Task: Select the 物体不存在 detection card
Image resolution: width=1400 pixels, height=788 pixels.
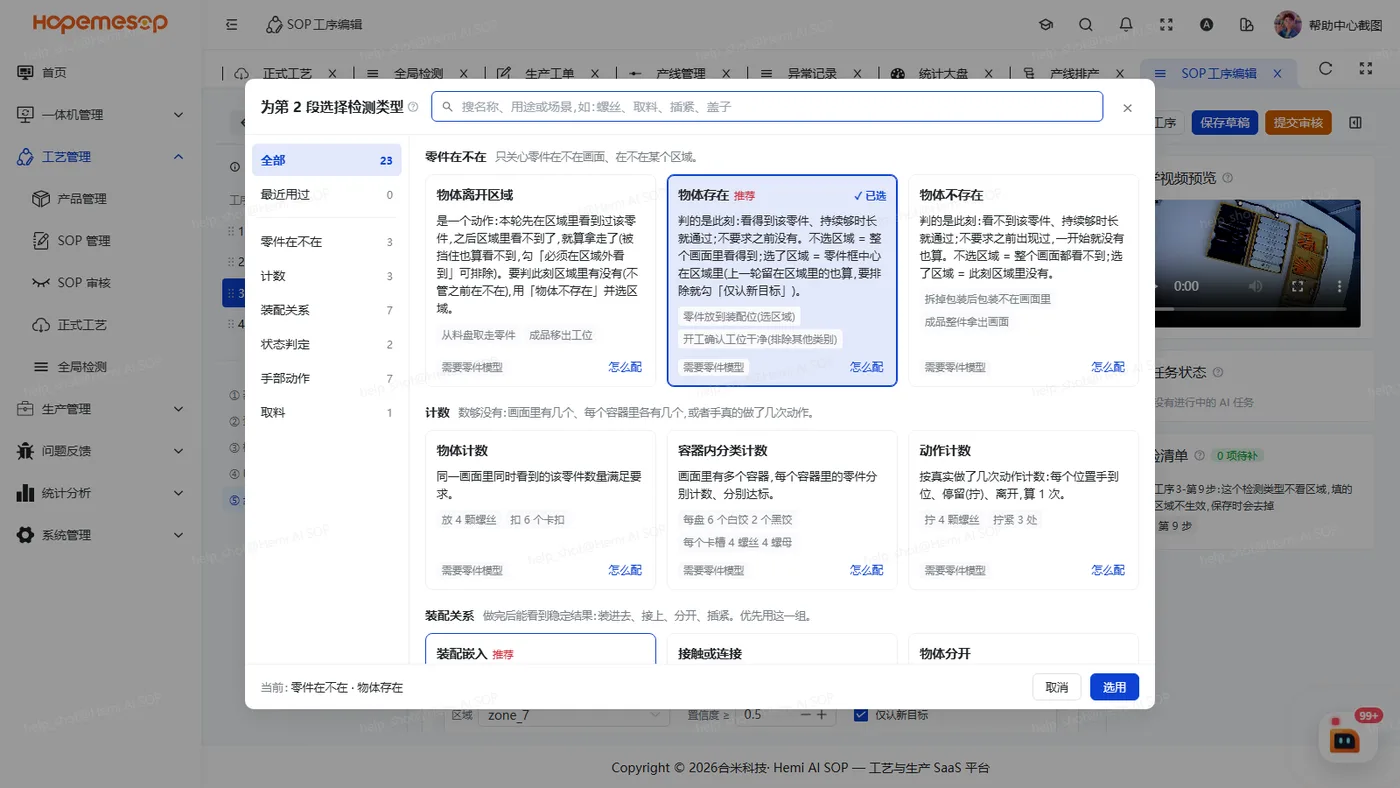Action: [1023, 280]
